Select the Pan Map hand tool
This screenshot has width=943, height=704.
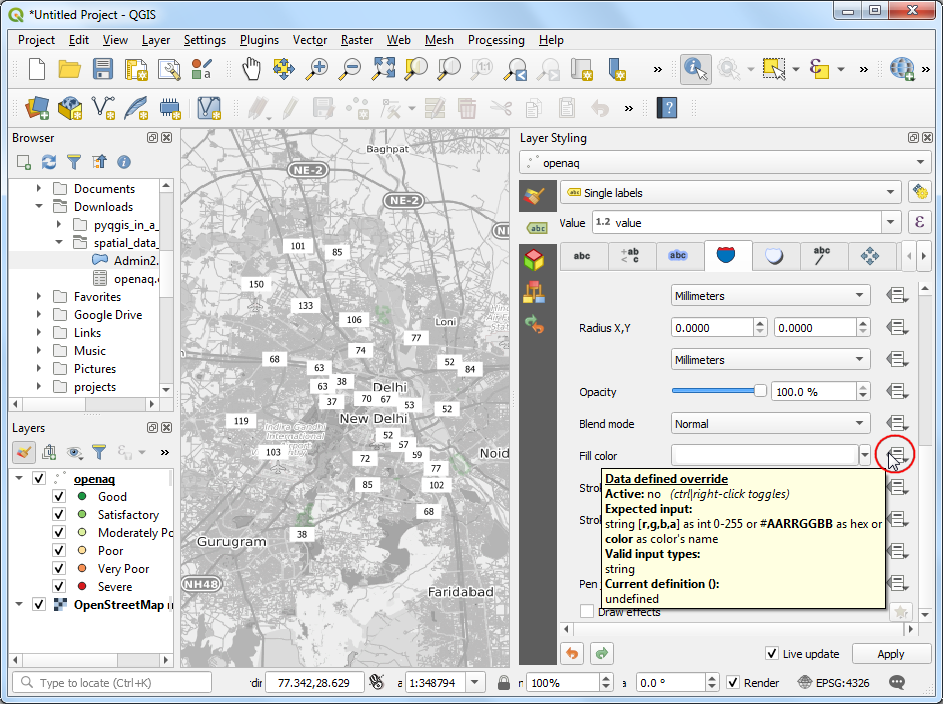pyautogui.click(x=251, y=69)
